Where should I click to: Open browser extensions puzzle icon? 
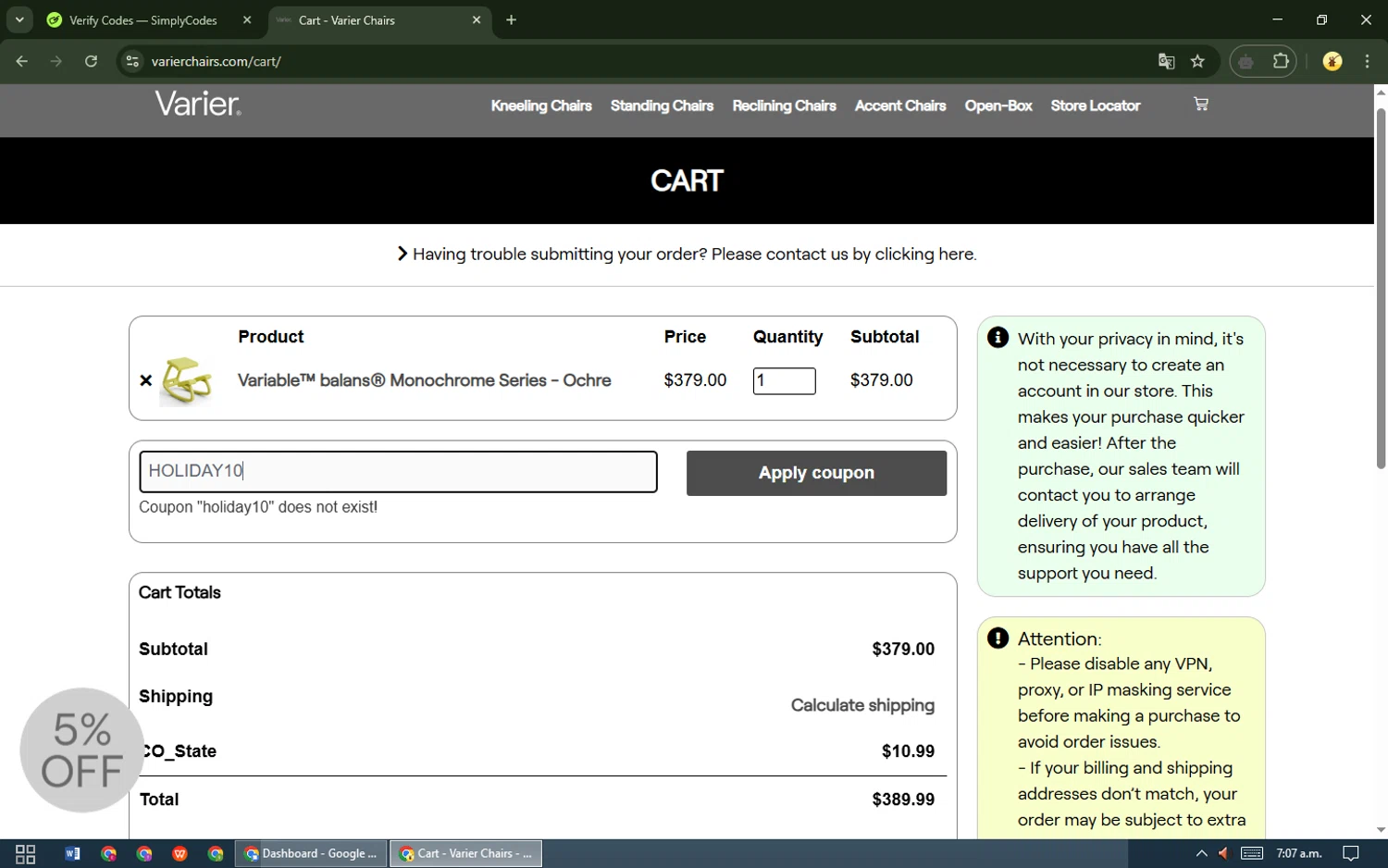tap(1281, 61)
